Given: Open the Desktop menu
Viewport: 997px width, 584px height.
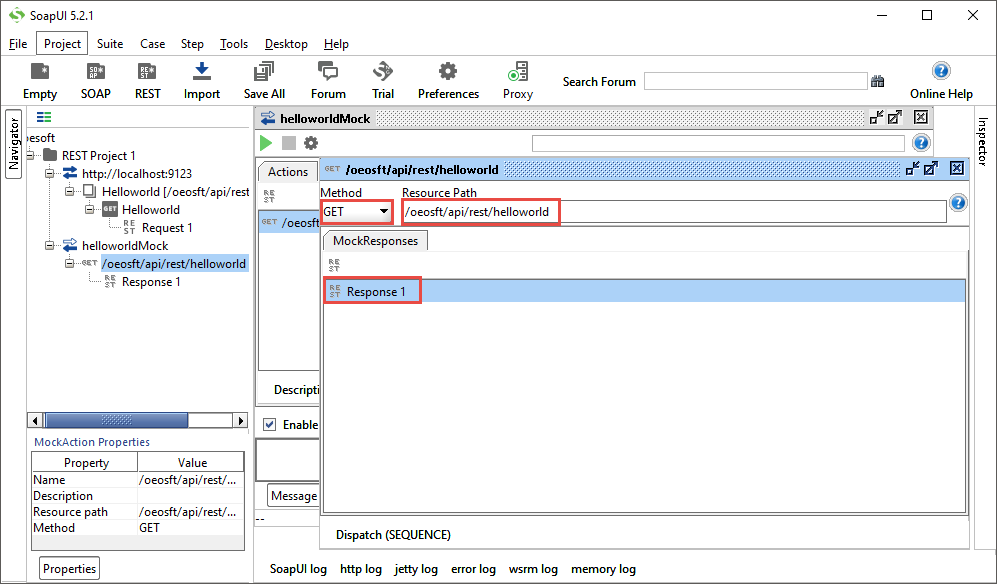Looking at the screenshot, I should [x=286, y=44].
